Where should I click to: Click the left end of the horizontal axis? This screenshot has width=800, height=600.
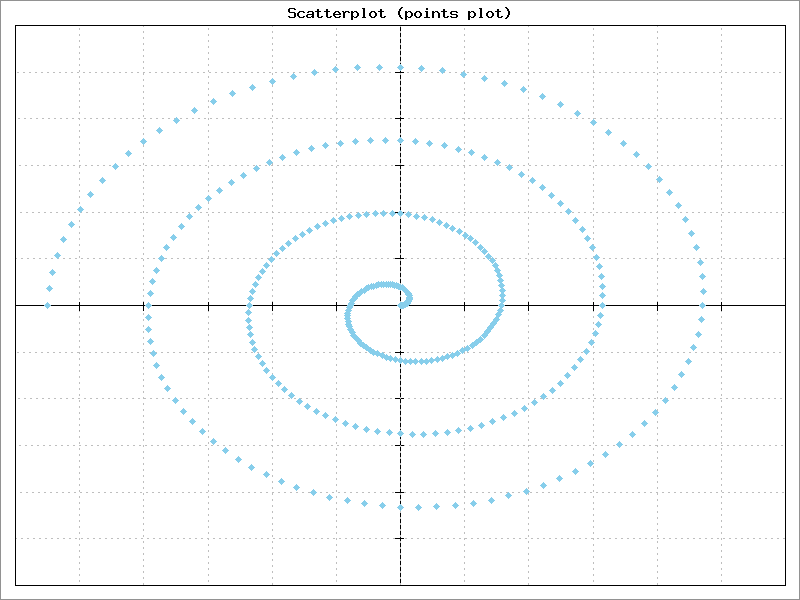(16, 305)
